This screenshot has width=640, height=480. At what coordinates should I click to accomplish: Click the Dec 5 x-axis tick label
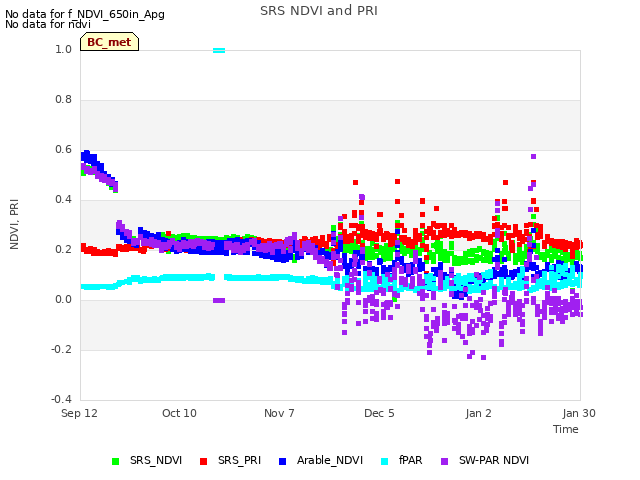379,413
